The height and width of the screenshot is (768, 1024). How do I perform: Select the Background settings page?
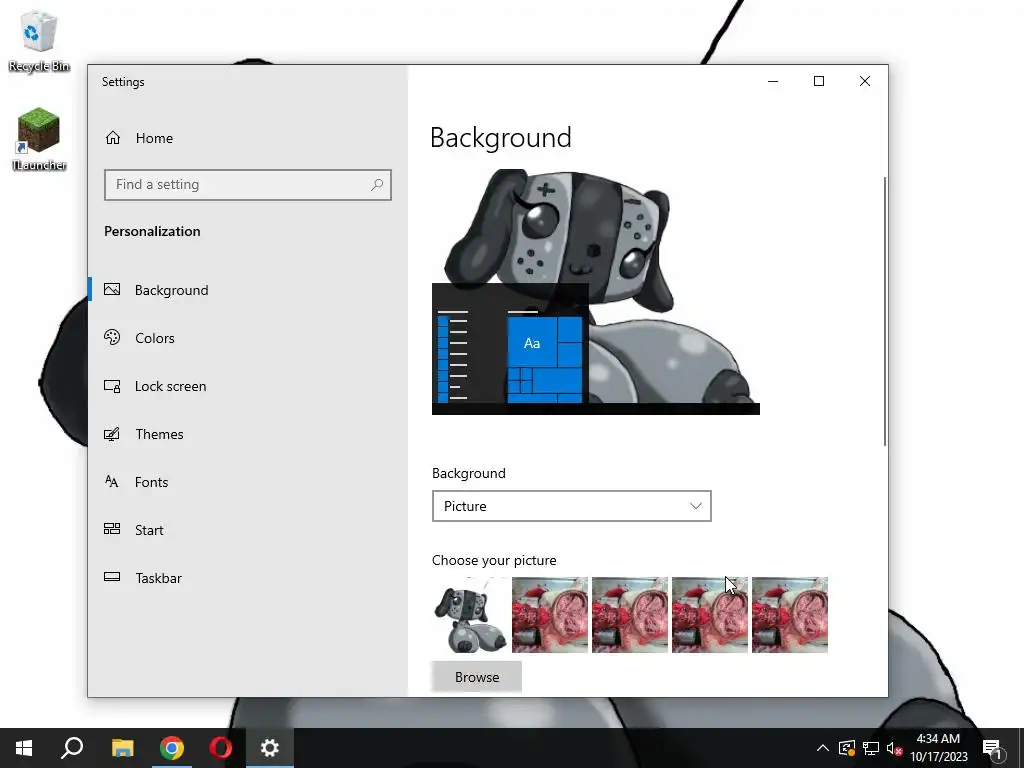[x=248, y=289]
